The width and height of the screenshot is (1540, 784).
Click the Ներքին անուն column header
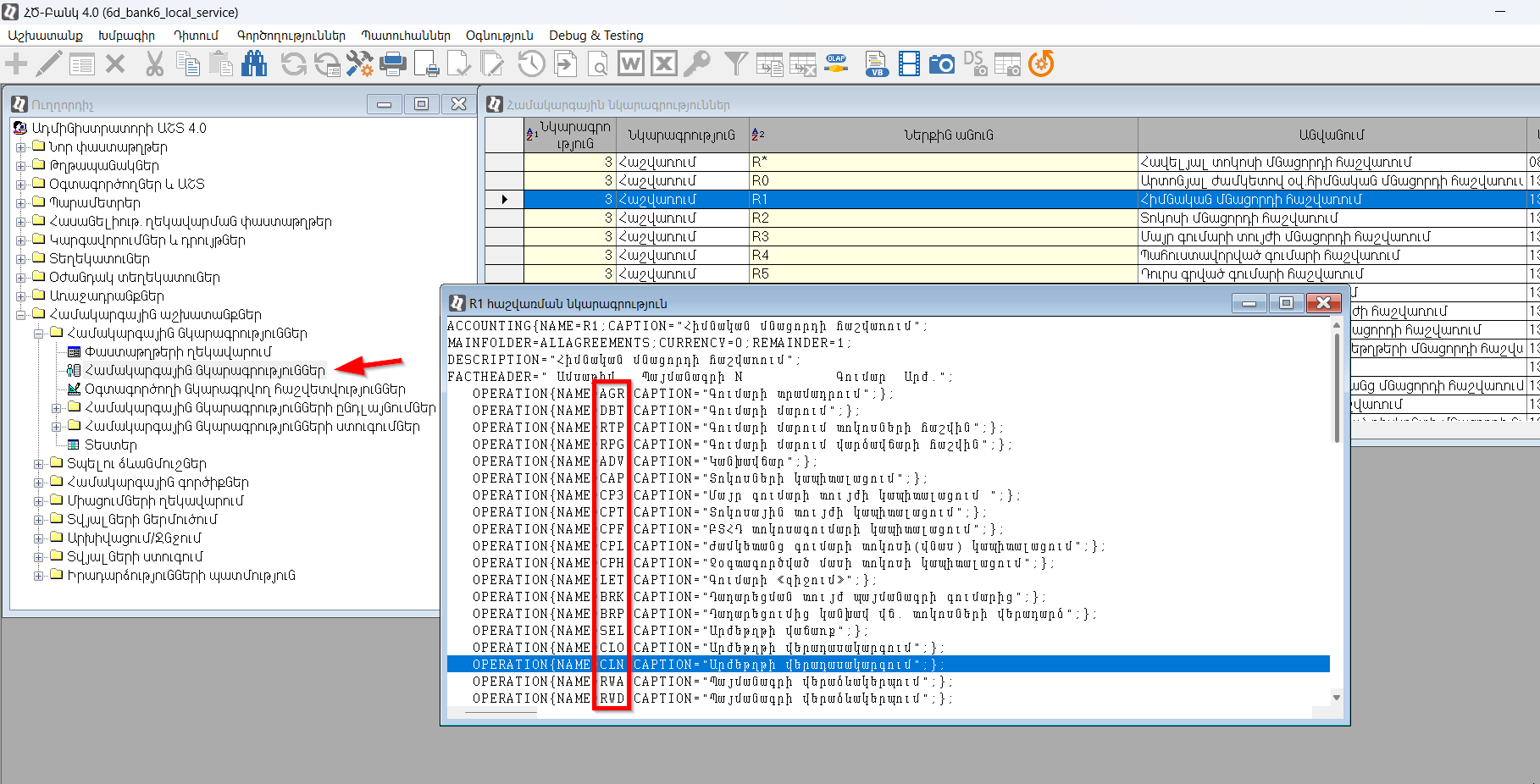948,135
